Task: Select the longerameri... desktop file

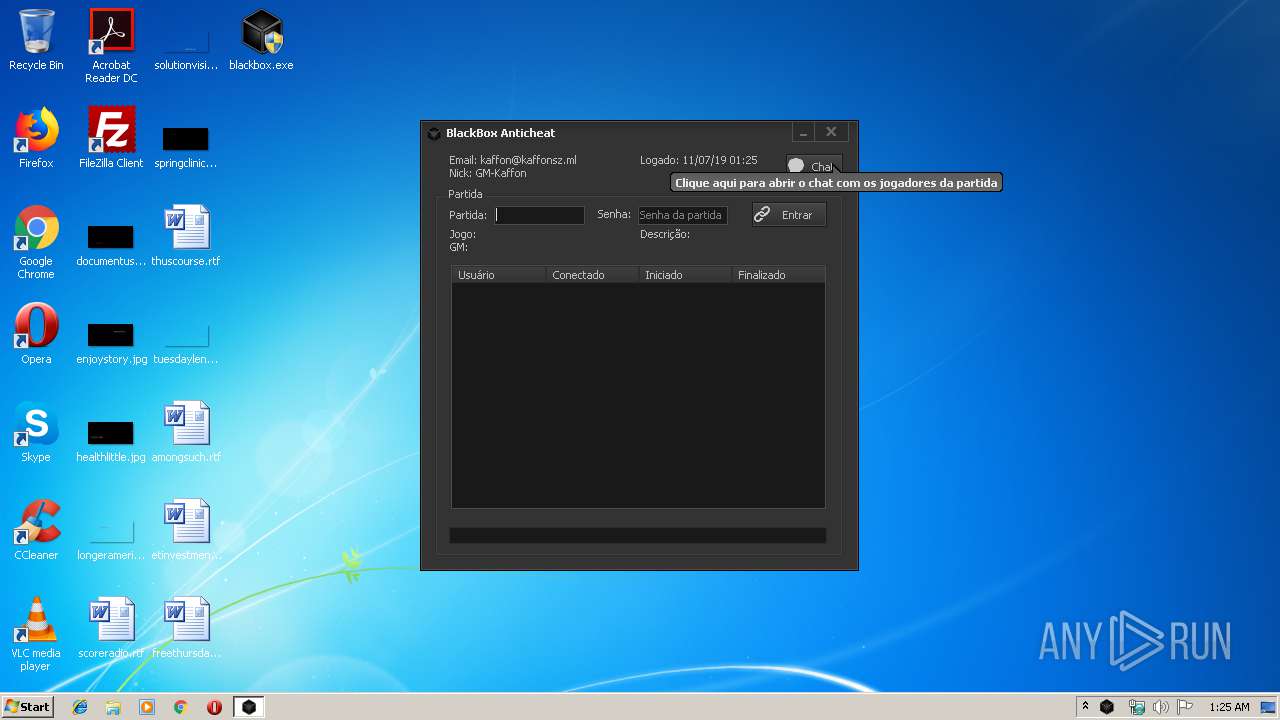Action: click(x=111, y=539)
